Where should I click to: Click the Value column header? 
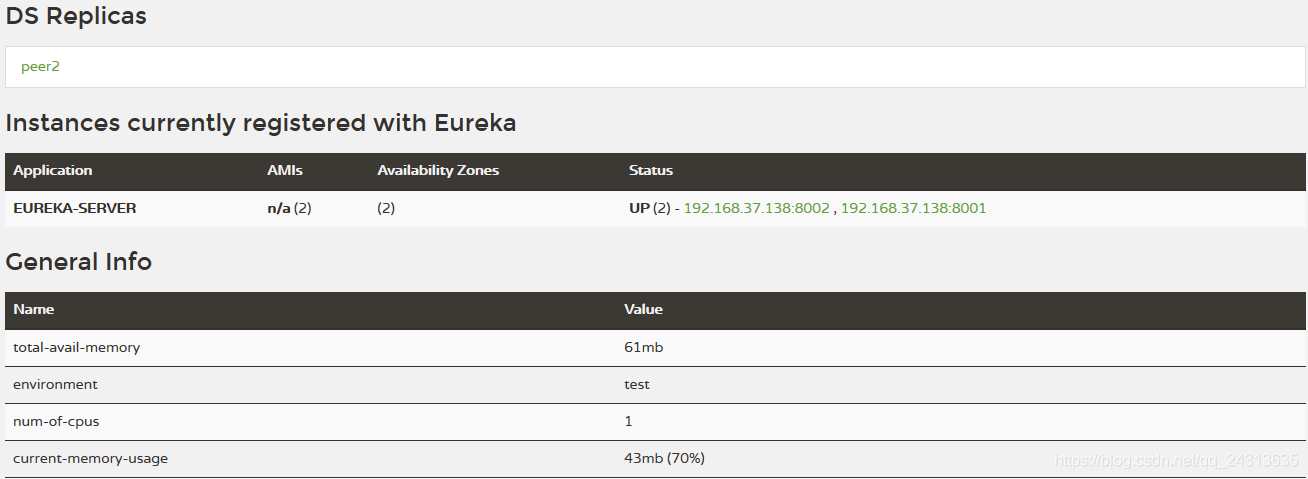pyautogui.click(x=643, y=310)
